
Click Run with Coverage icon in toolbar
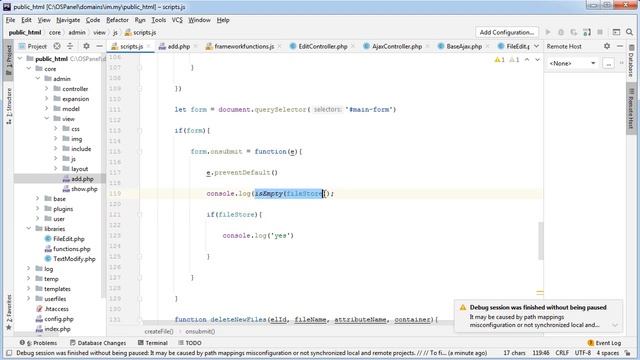point(574,32)
